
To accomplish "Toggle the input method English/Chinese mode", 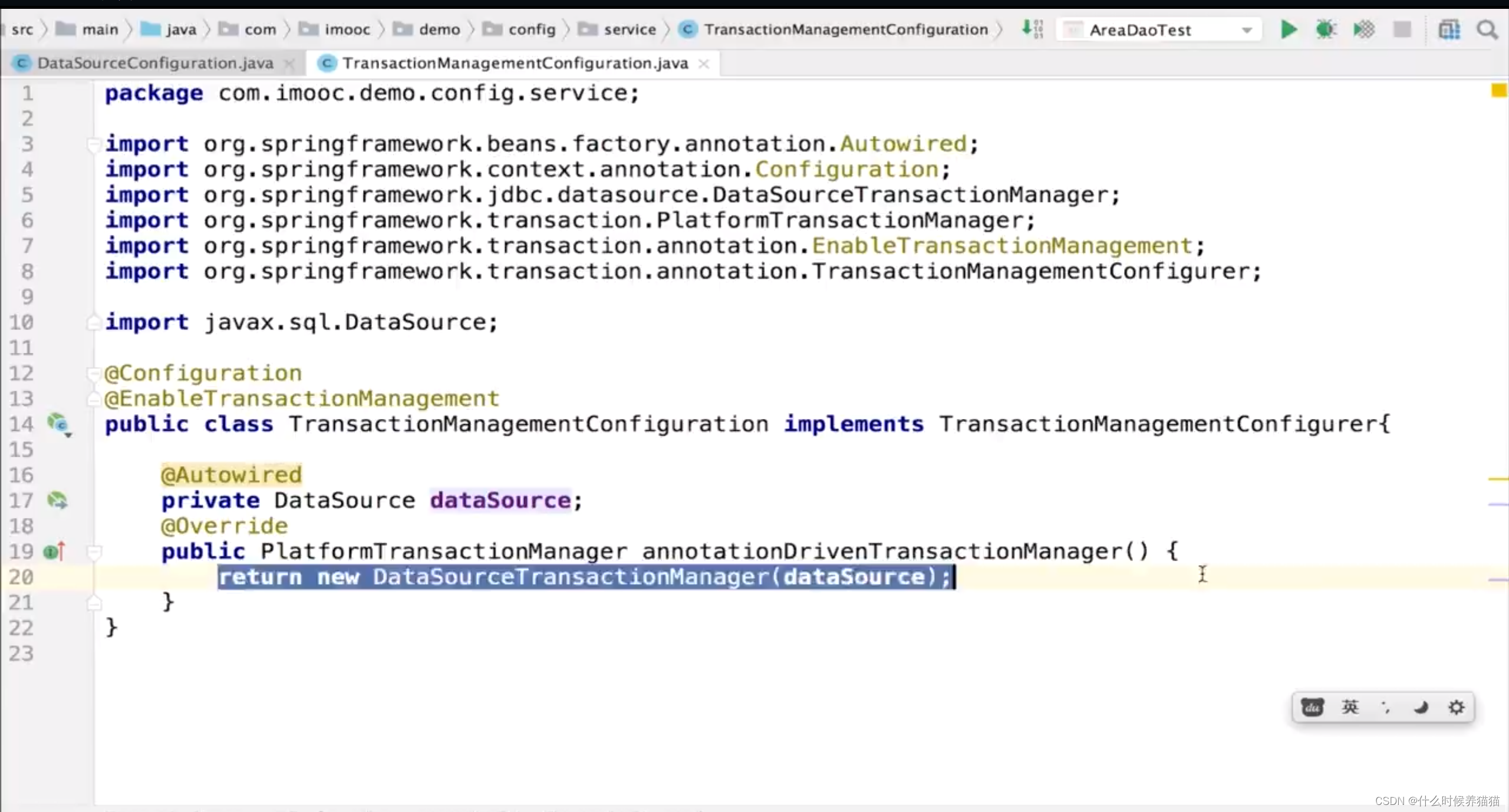I will (x=1350, y=707).
